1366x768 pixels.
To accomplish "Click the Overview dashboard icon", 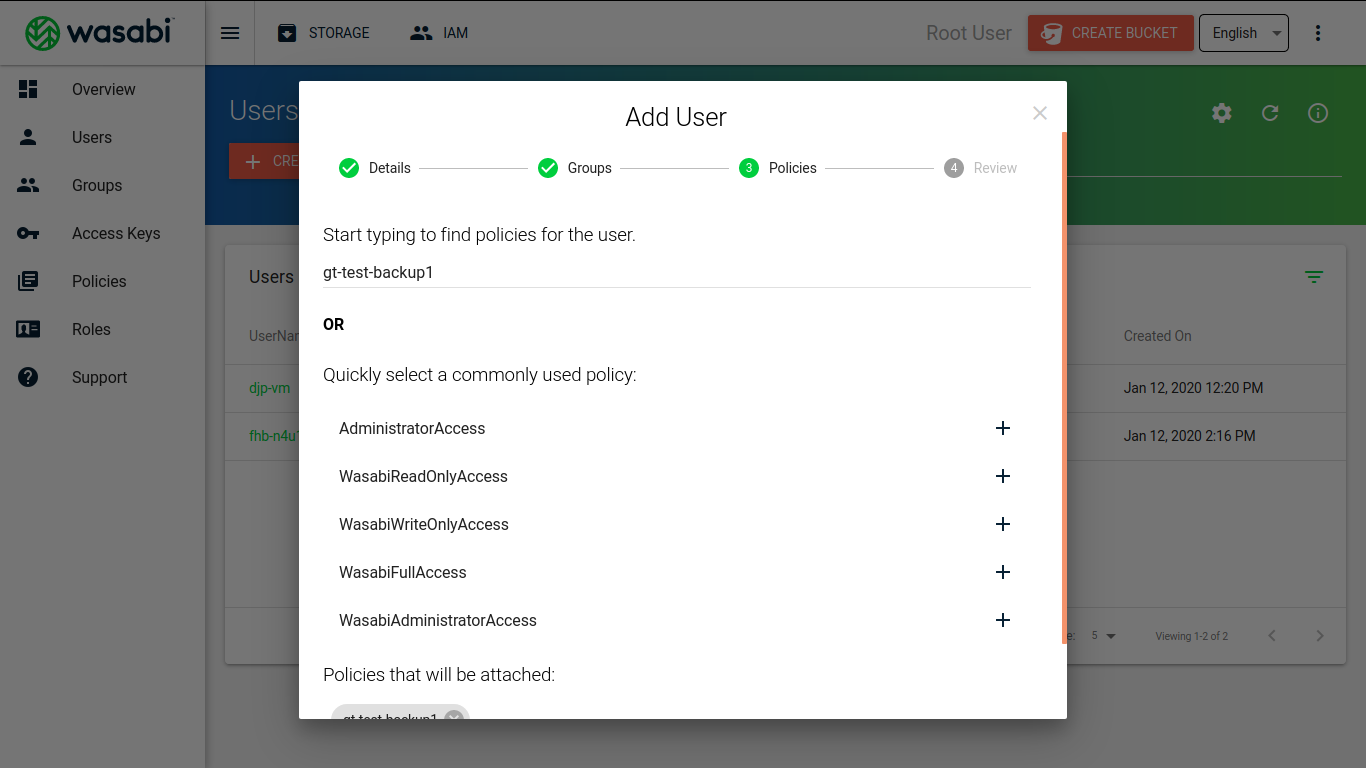I will pyautogui.click(x=28, y=89).
